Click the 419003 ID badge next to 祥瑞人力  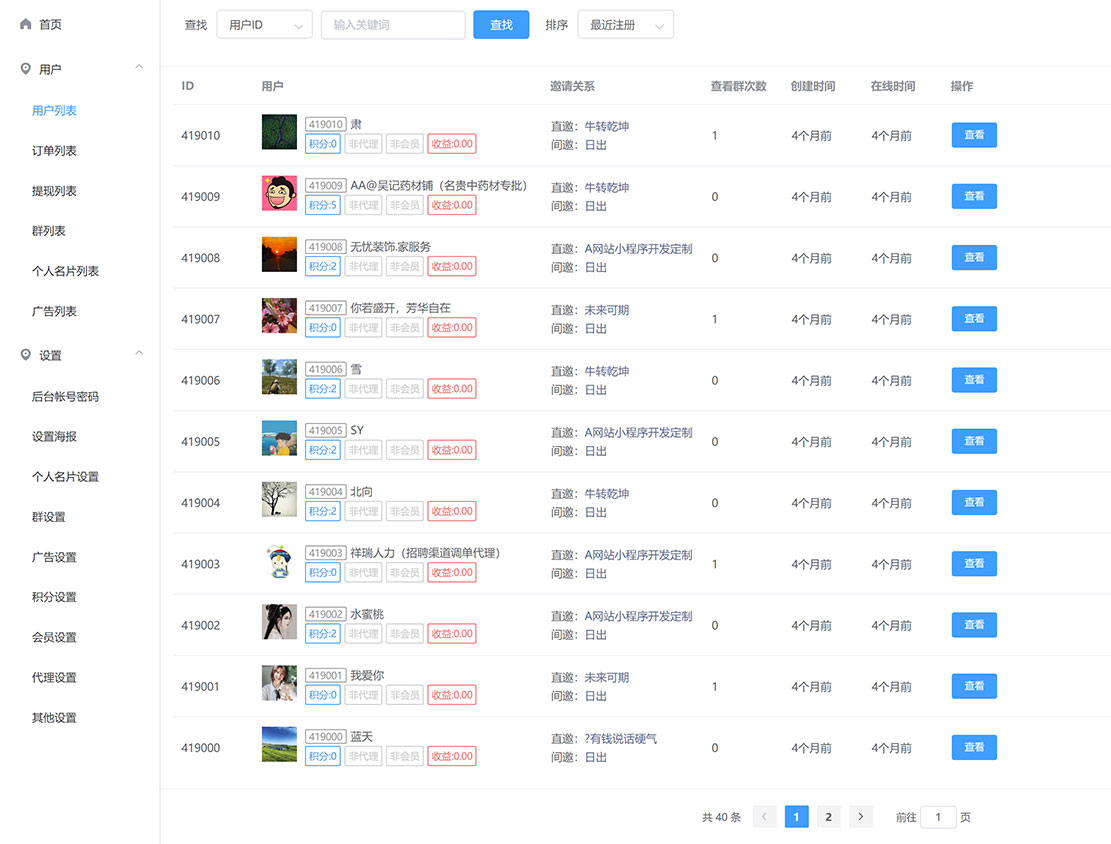pyautogui.click(x=325, y=552)
